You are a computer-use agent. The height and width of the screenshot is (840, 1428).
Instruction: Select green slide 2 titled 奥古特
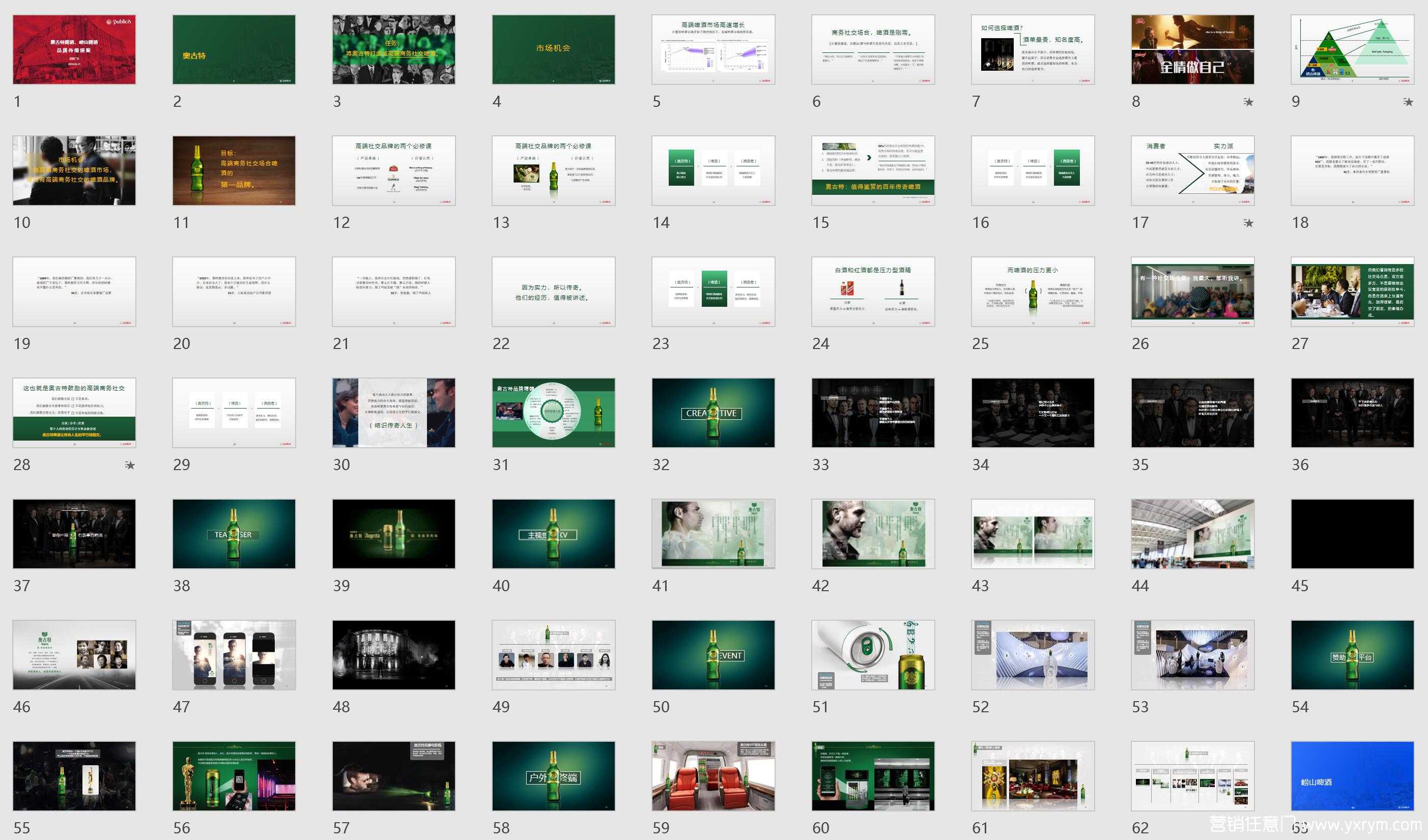coord(234,50)
